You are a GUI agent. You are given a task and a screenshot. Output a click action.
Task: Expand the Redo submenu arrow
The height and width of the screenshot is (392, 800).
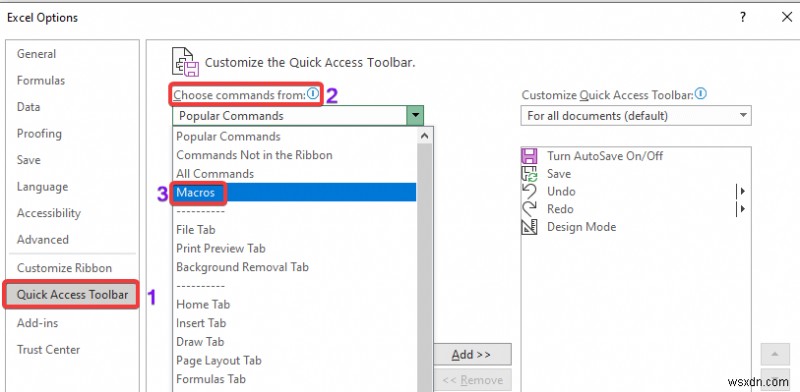[742, 209]
